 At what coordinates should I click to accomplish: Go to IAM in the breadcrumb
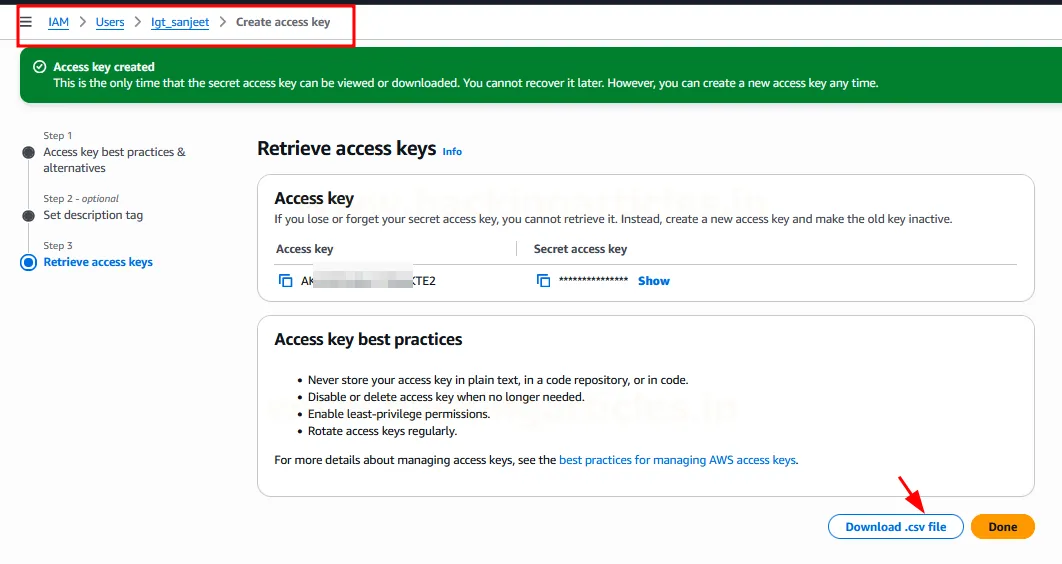point(58,22)
